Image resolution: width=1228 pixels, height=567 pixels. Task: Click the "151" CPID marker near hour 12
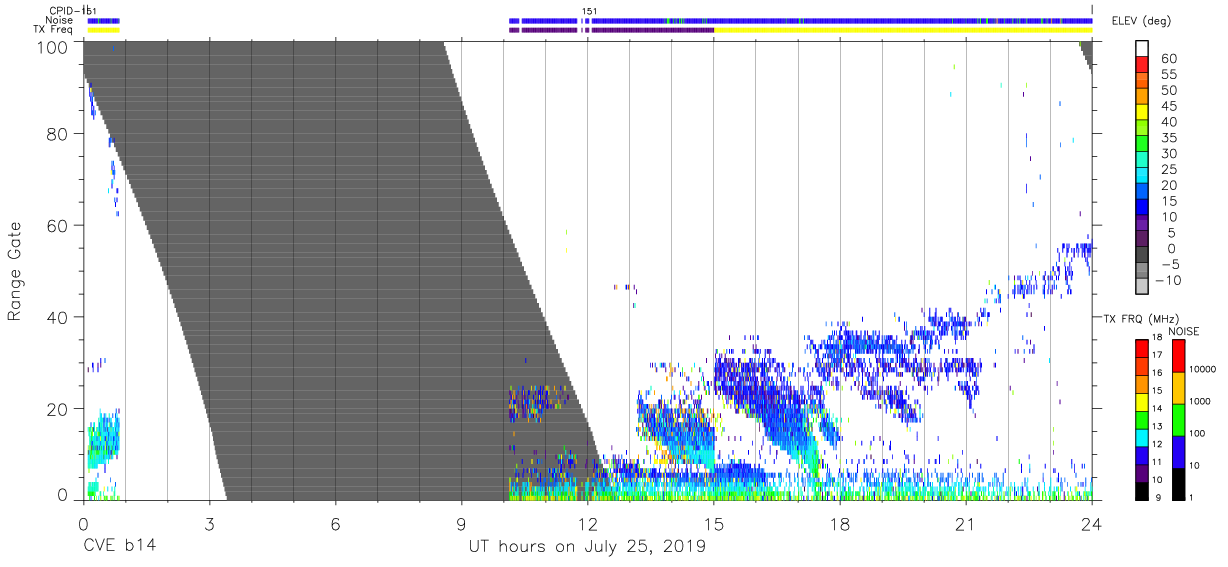[x=590, y=11]
